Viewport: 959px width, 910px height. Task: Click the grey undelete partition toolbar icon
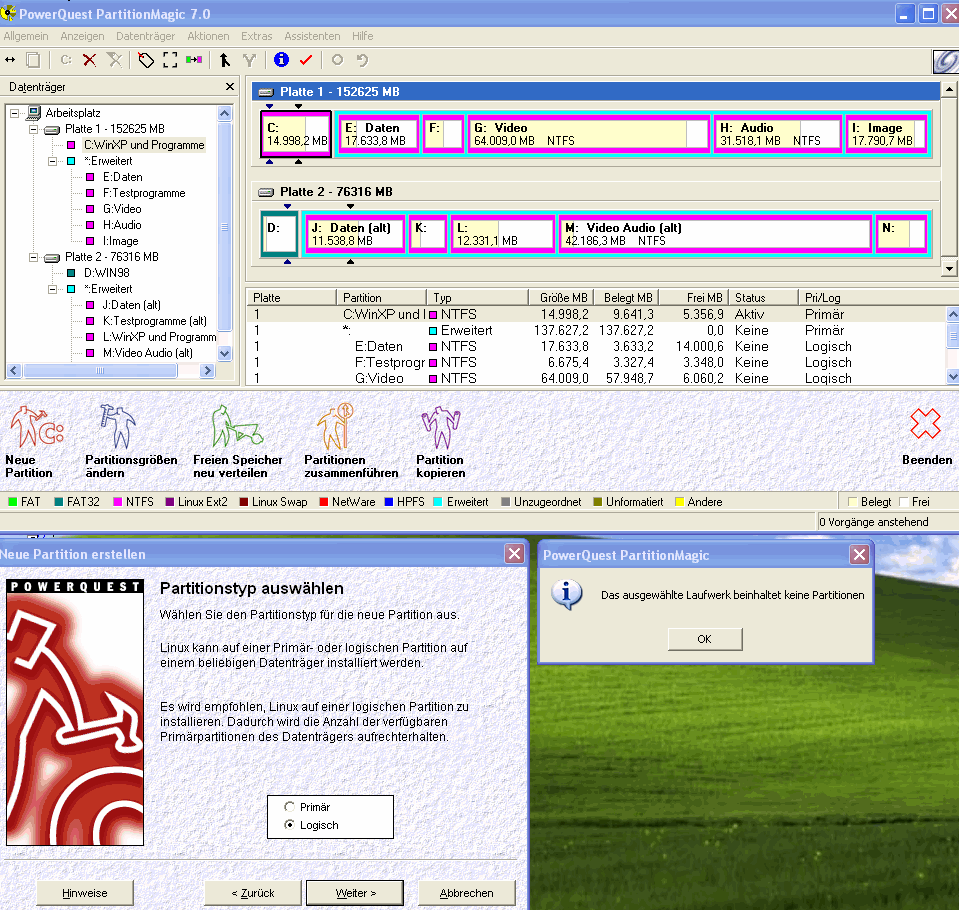114,60
